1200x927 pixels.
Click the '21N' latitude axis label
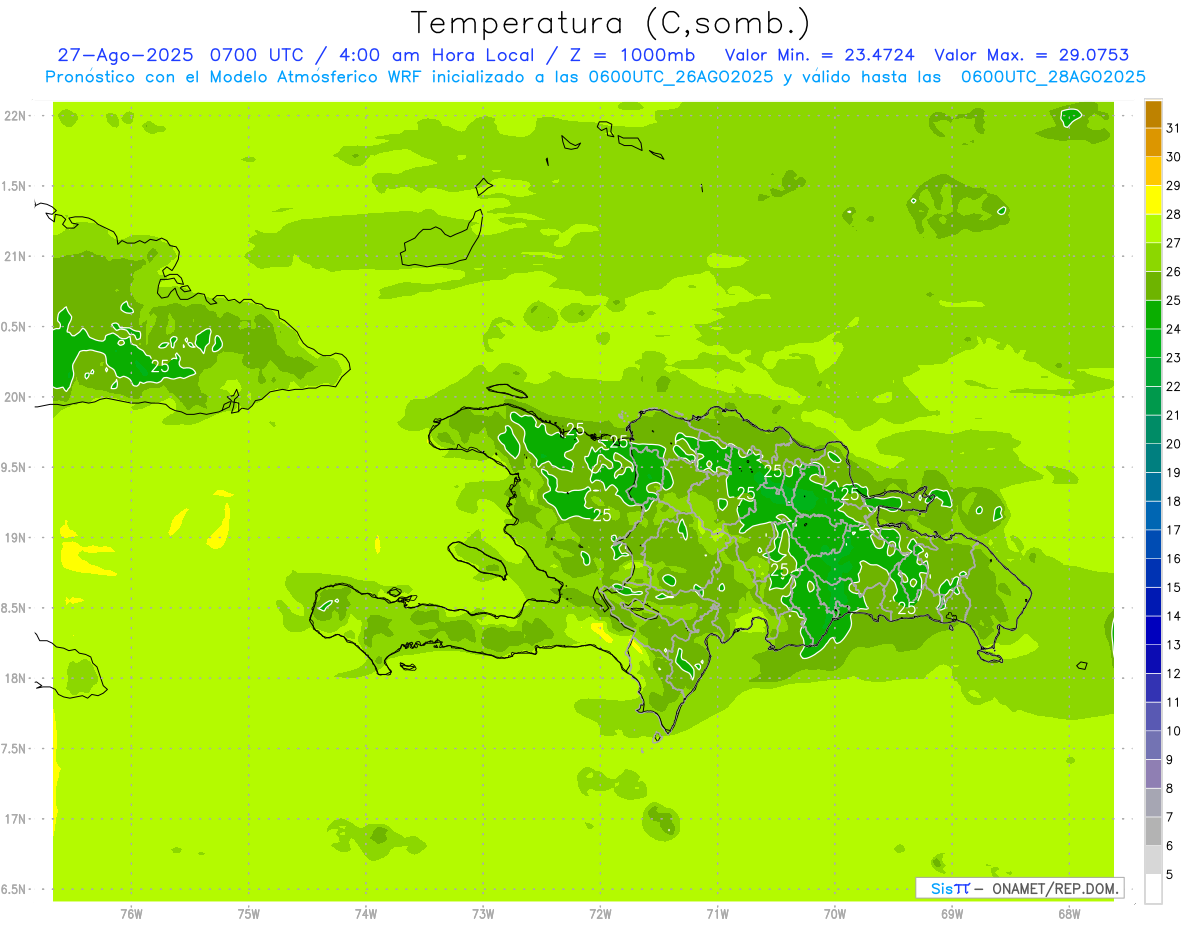(16, 257)
